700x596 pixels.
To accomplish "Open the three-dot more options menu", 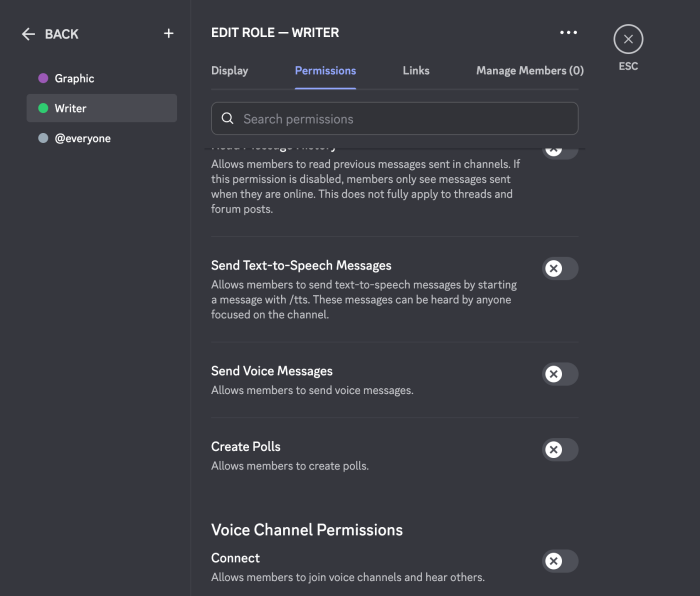I will tap(568, 33).
